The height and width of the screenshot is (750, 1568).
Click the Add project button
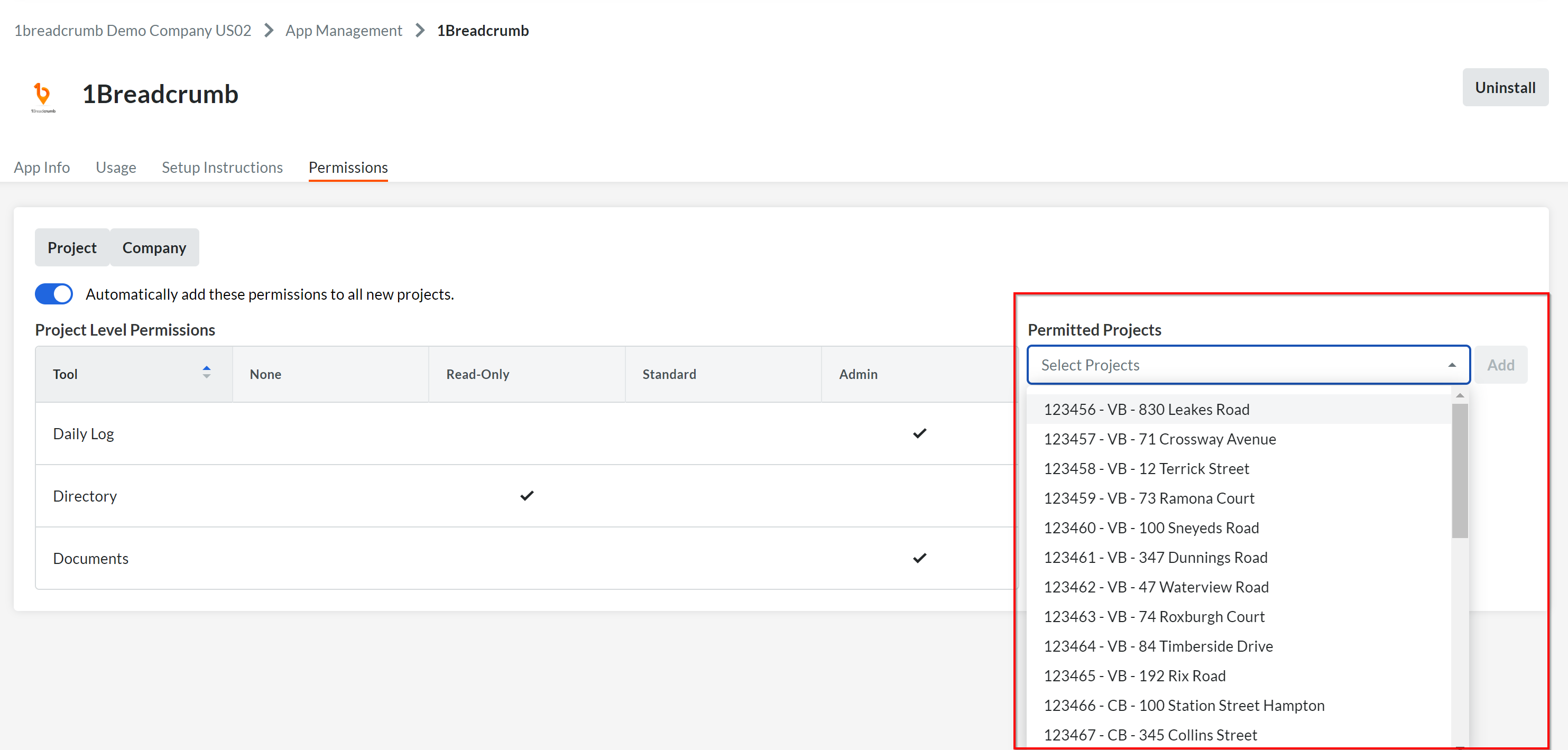pos(1500,365)
